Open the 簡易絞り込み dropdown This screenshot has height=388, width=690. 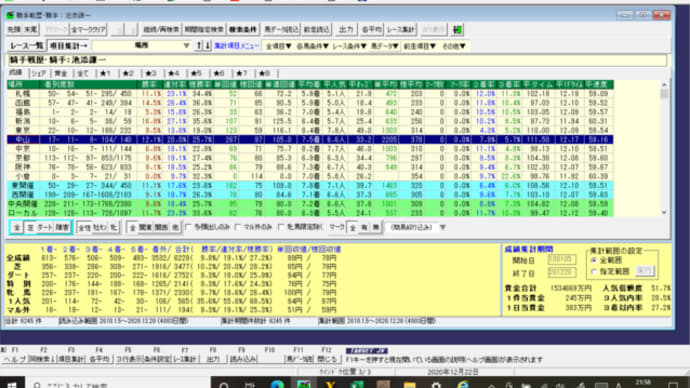click(x=443, y=227)
